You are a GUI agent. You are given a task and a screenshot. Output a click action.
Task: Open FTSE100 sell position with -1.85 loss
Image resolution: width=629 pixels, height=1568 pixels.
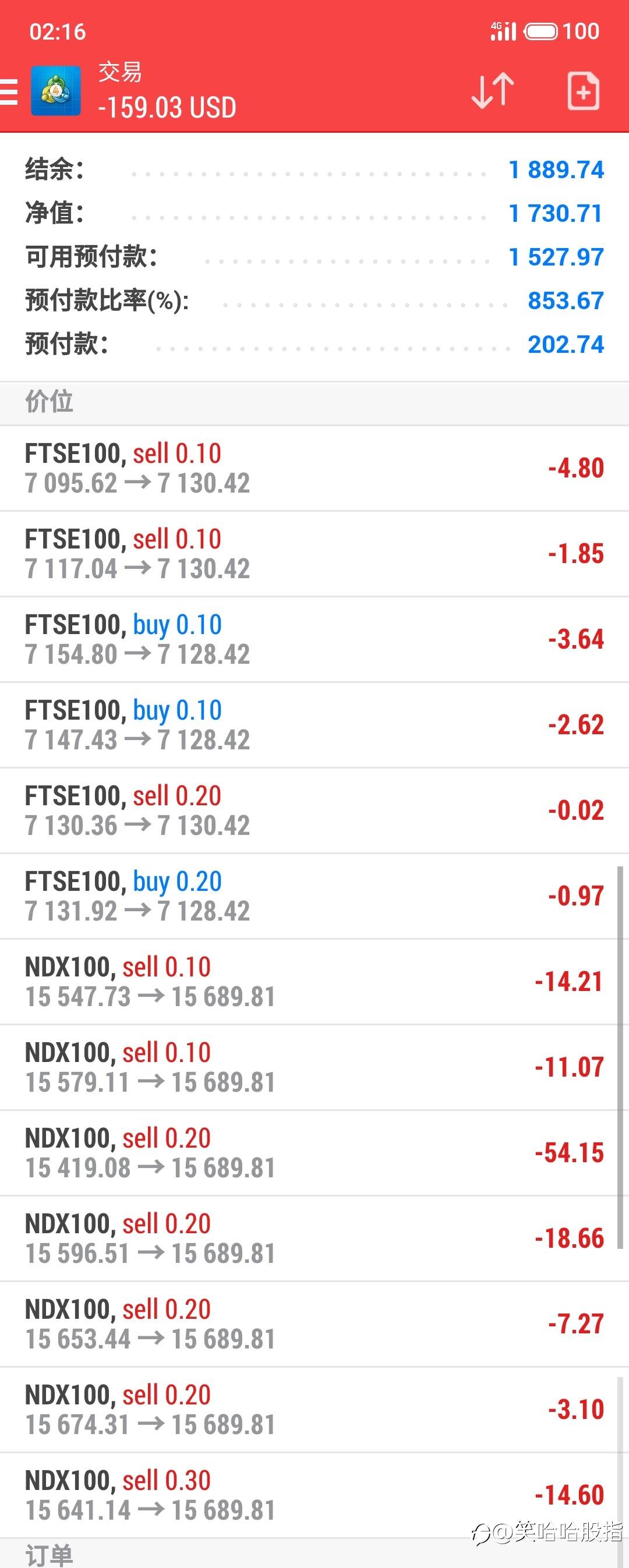pyautogui.click(x=314, y=554)
